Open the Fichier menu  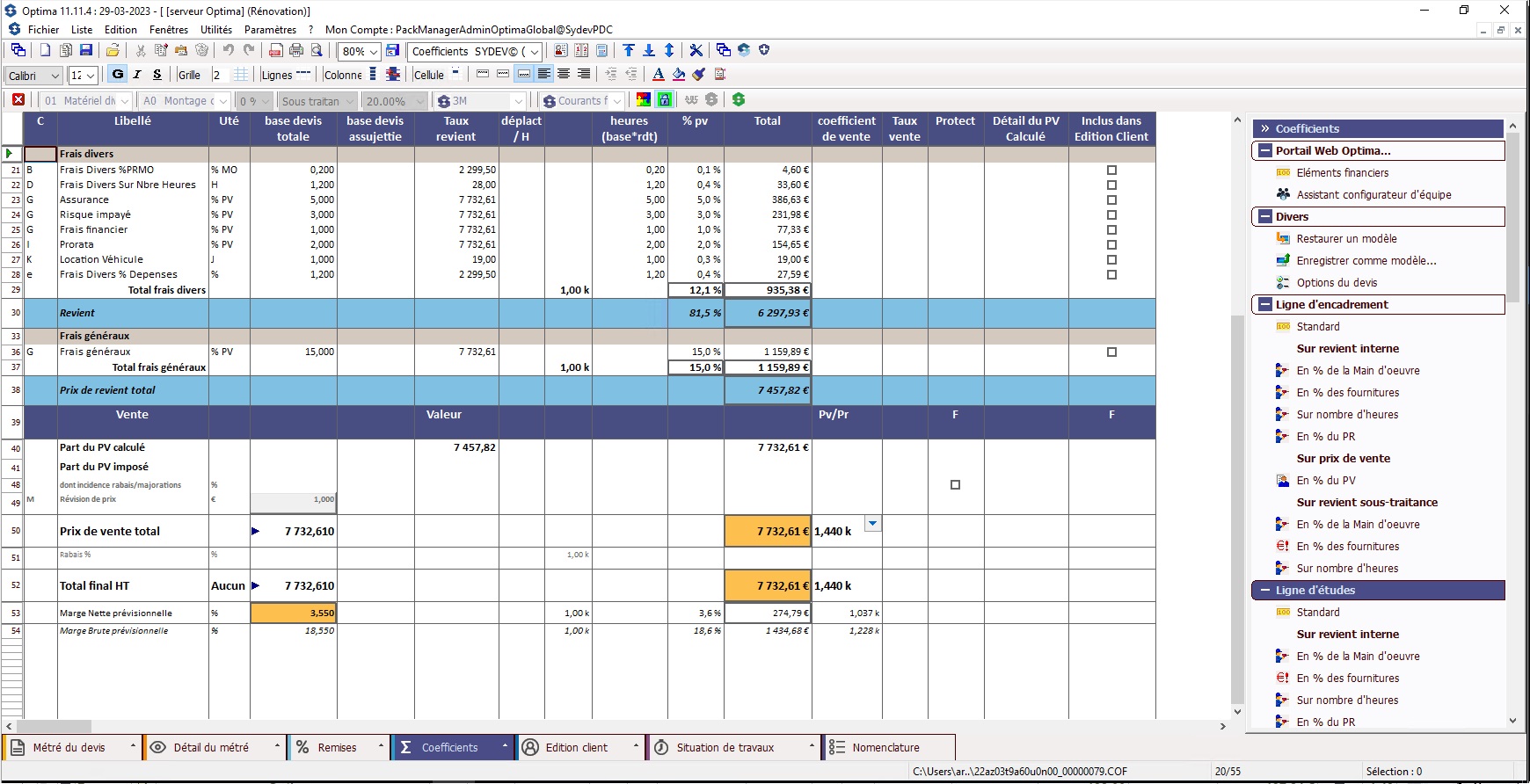[x=43, y=30]
